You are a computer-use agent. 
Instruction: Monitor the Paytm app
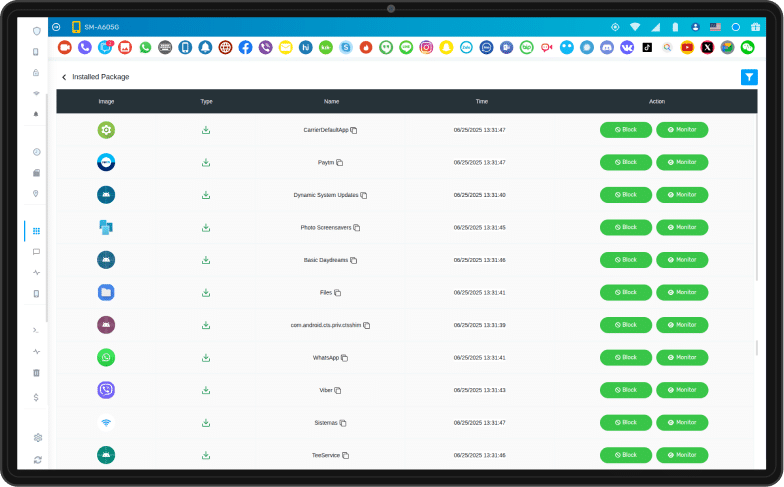click(682, 162)
